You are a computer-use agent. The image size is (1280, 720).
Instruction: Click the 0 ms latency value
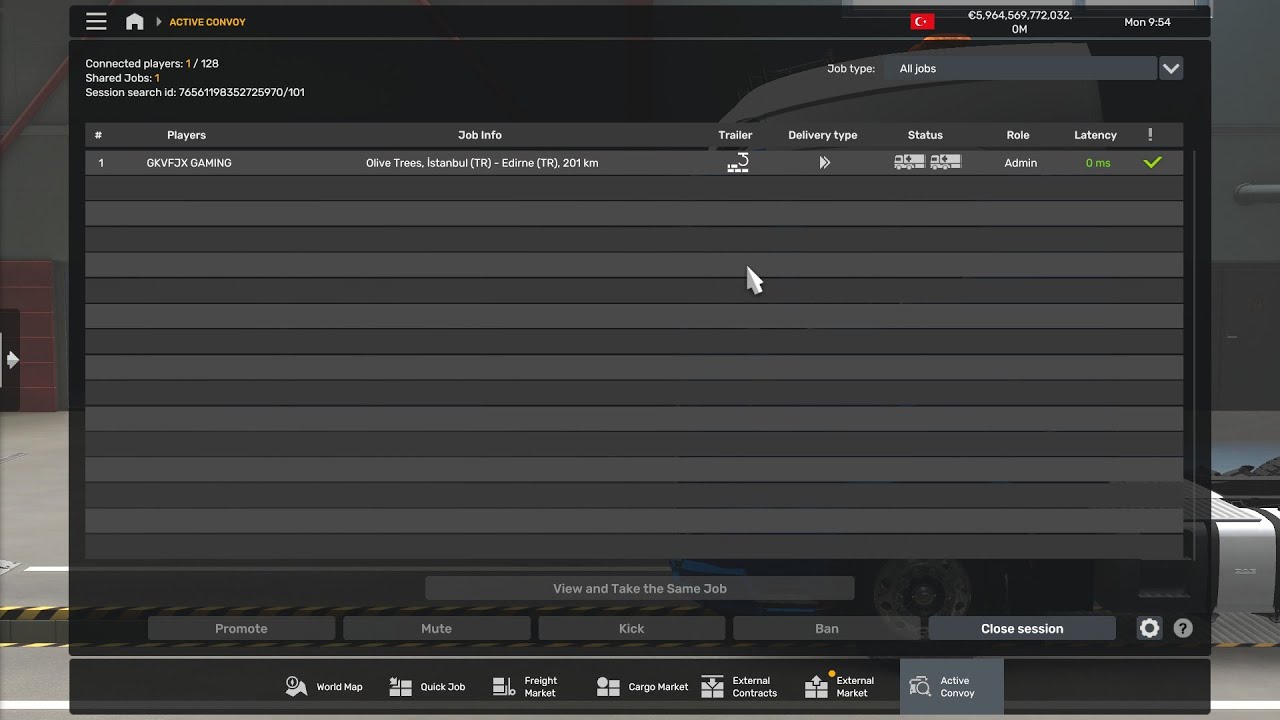[1098, 163]
